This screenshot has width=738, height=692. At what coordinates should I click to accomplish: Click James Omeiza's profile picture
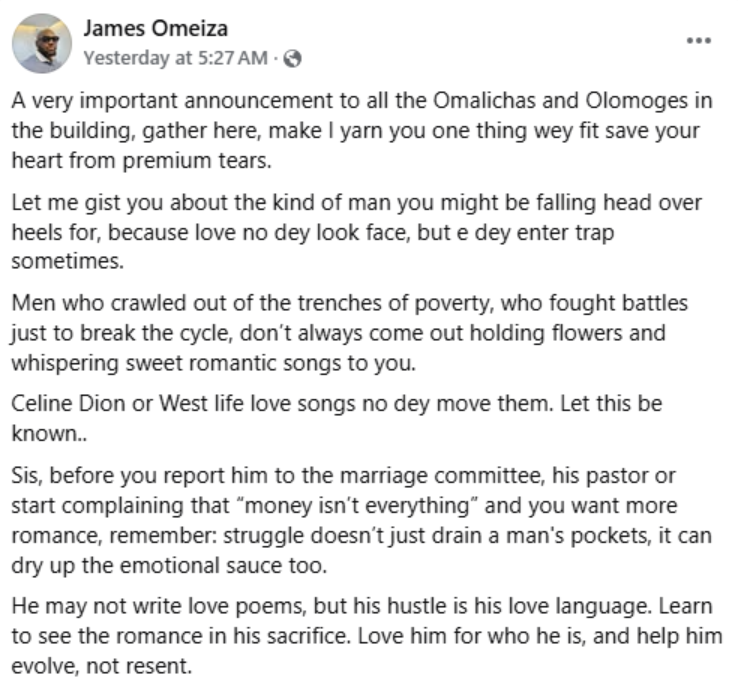click(42, 43)
